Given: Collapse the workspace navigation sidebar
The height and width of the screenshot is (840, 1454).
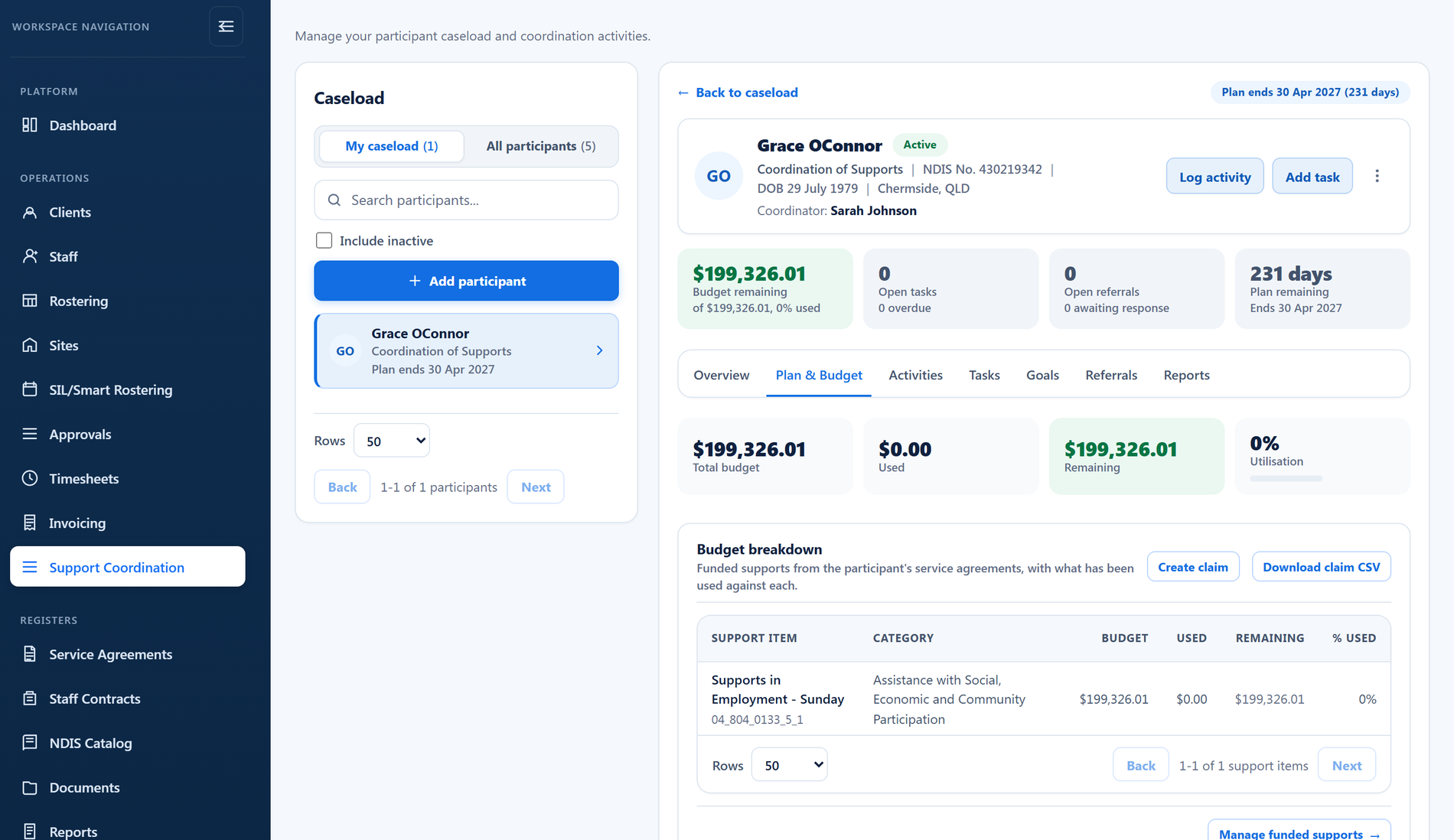Looking at the screenshot, I should (x=226, y=27).
